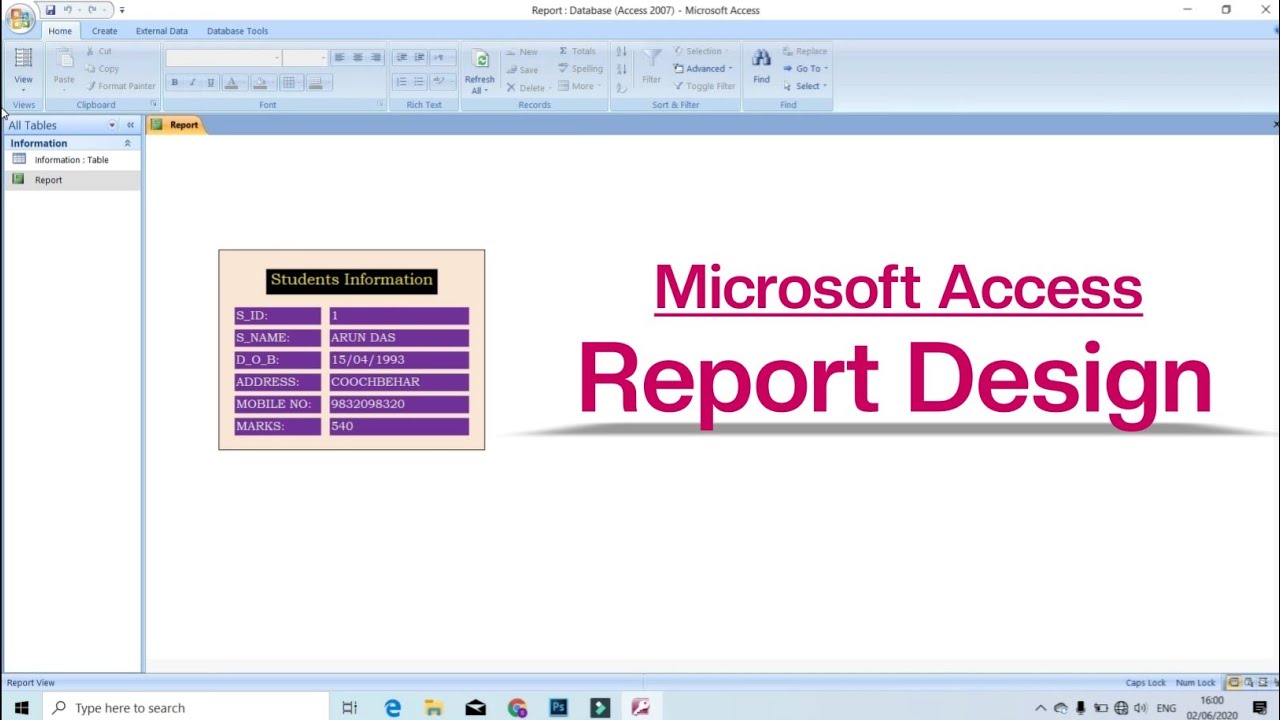Switch to the Home ribbon tab

click(x=60, y=31)
